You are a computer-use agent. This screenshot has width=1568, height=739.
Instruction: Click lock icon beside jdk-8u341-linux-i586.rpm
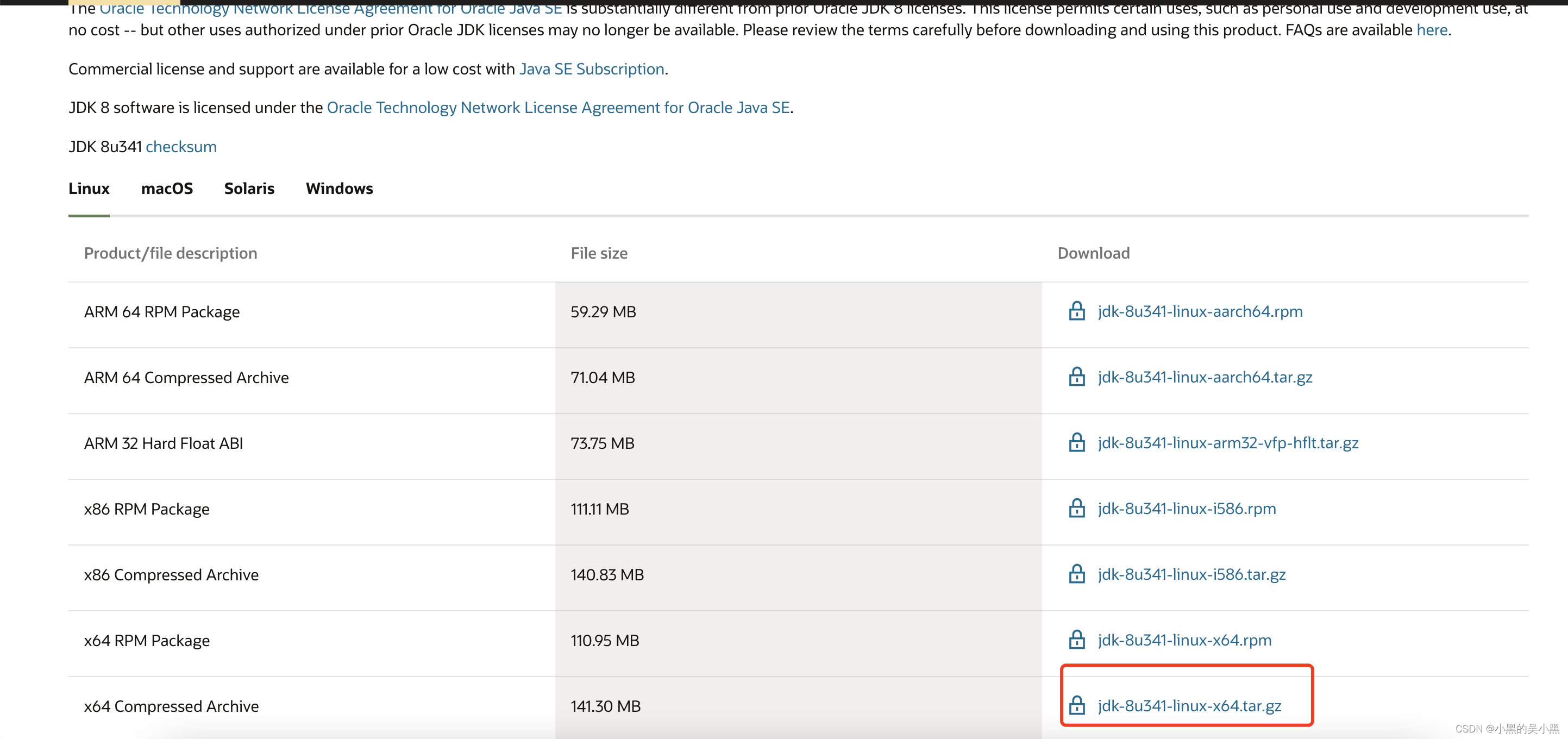pos(1076,508)
